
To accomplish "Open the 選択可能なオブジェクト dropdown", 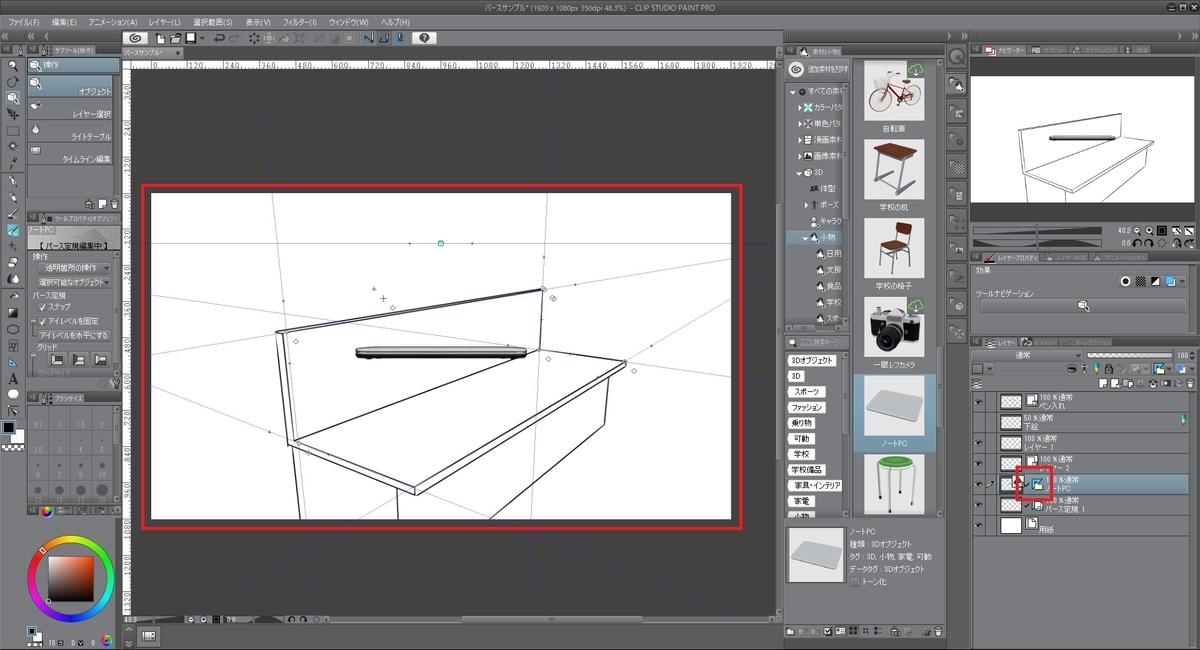I will pos(74,282).
